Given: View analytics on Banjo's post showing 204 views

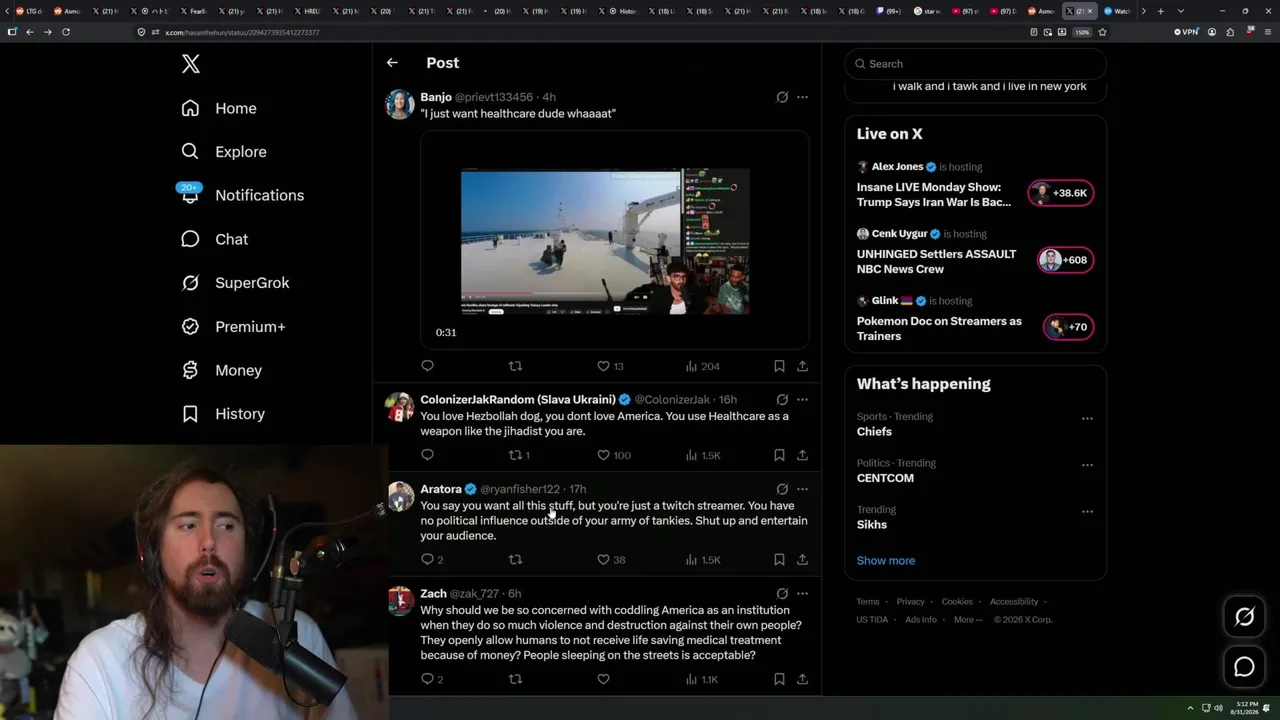Looking at the screenshot, I should tap(702, 366).
